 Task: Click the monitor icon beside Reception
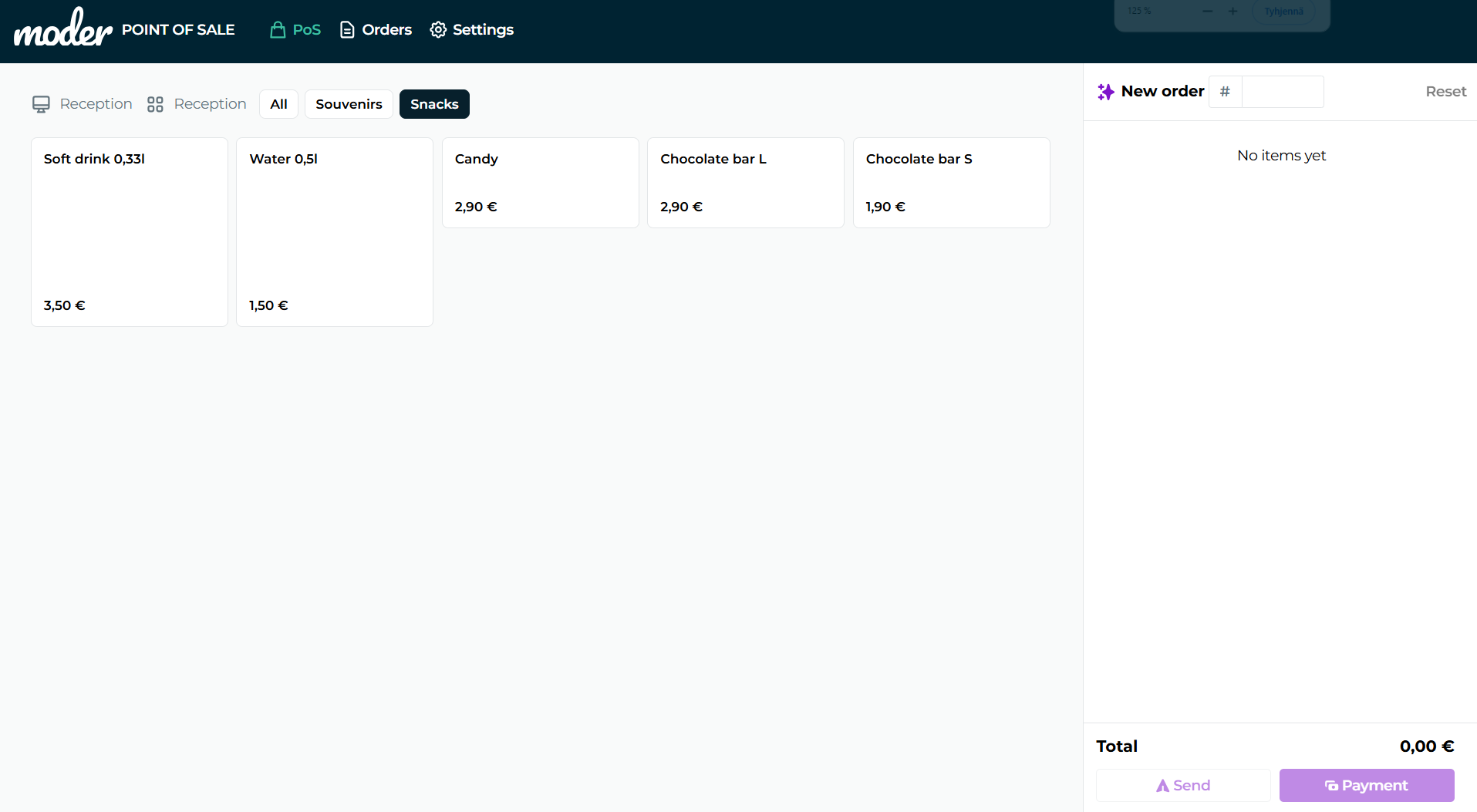click(41, 104)
